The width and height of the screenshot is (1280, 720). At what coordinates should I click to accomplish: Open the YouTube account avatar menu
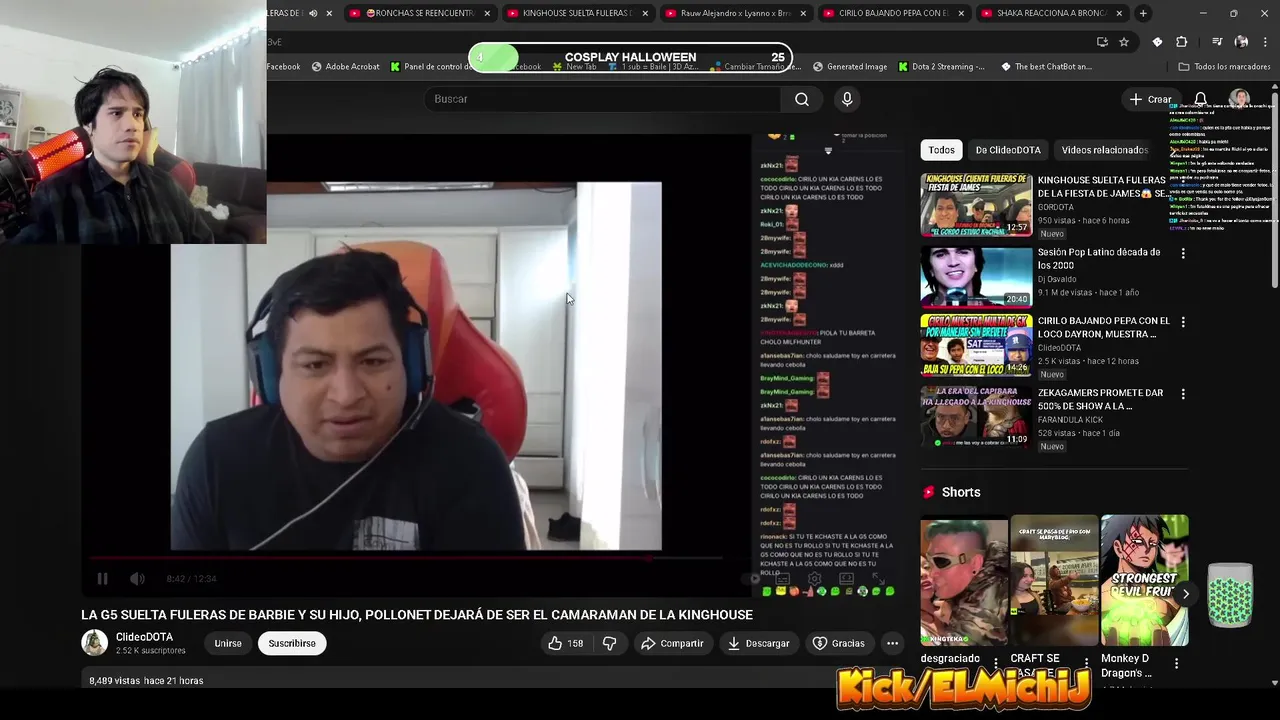coord(1239,99)
